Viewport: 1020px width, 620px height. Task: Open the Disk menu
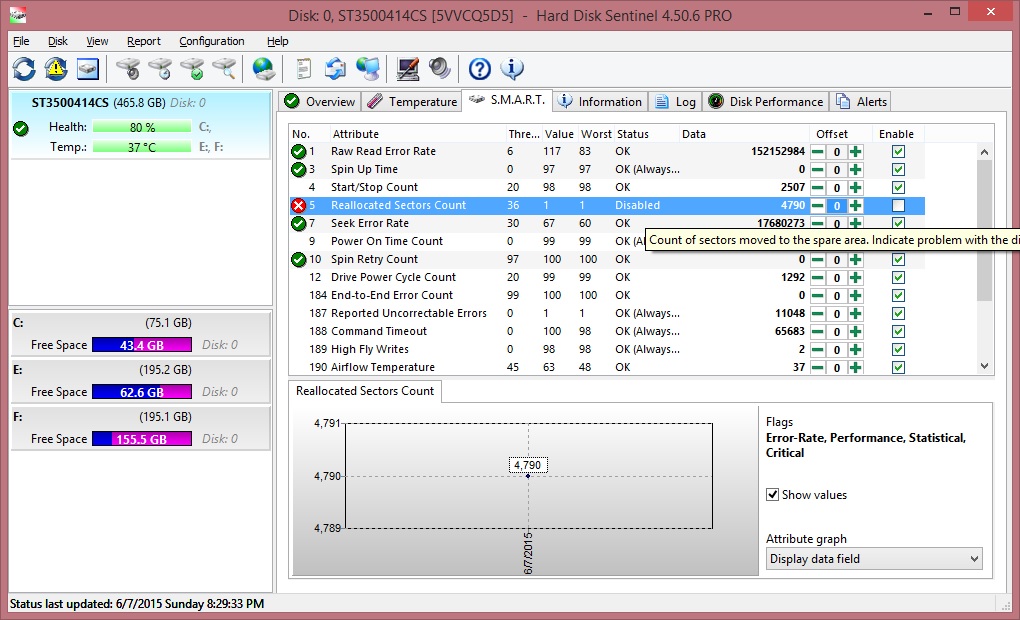(x=57, y=41)
